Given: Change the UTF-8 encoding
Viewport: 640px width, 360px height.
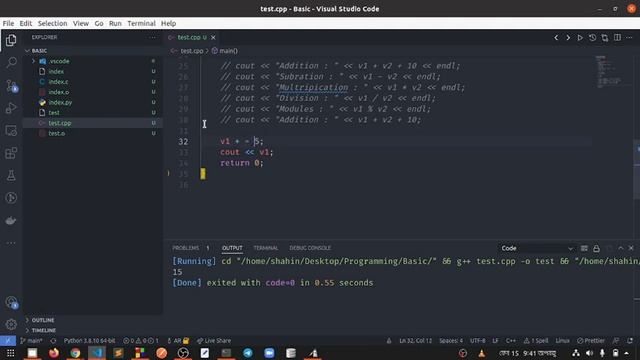Looking at the screenshot, I should pyautogui.click(x=477, y=340).
